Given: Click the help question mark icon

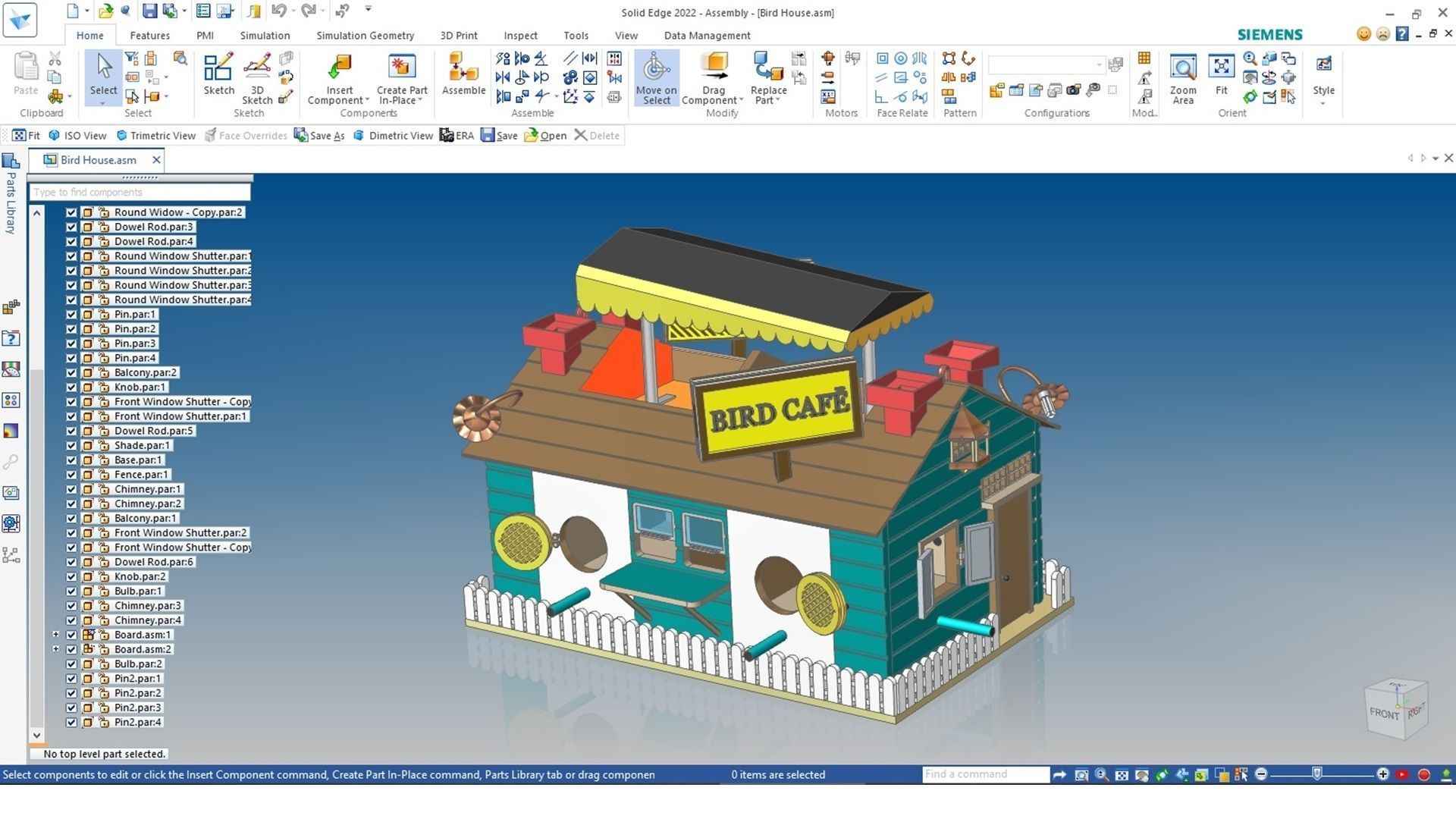Looking at the screenshot, I should [x=1401, y=34].
